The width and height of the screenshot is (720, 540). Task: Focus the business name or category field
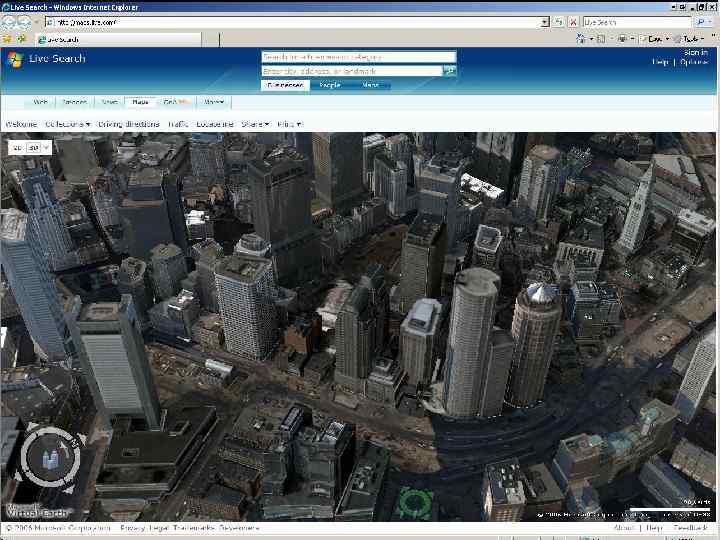pyautogui.click(x=359, y=57)
